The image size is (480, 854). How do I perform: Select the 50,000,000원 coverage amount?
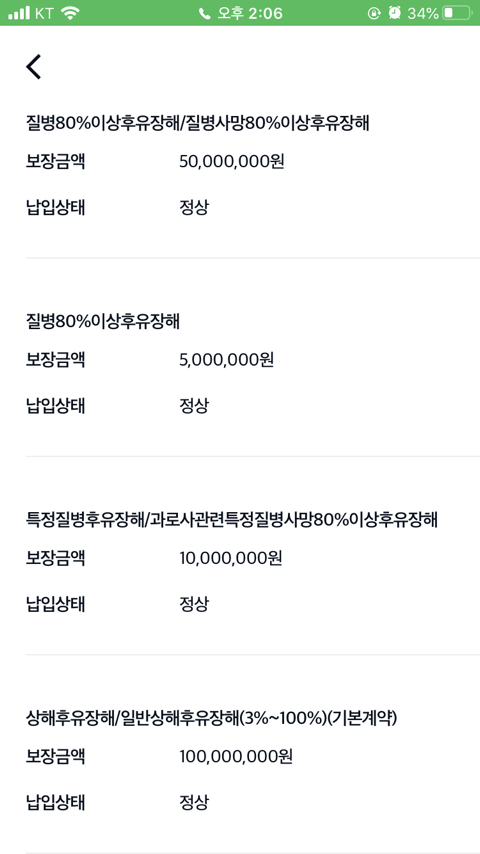point(232,162)
